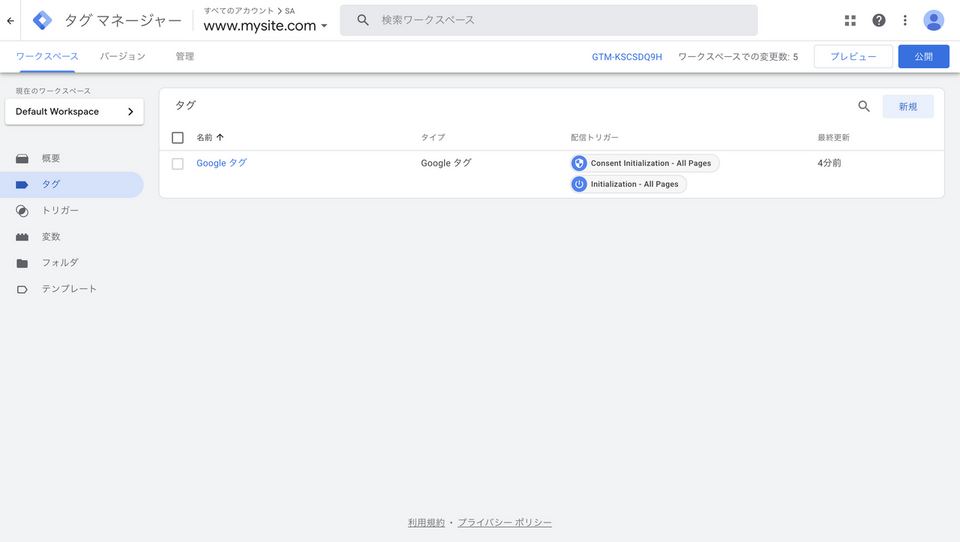Click the プレビュー button
Image resolution: width=960 pixels, height=542 pixels.
click(x=852, y=57)
